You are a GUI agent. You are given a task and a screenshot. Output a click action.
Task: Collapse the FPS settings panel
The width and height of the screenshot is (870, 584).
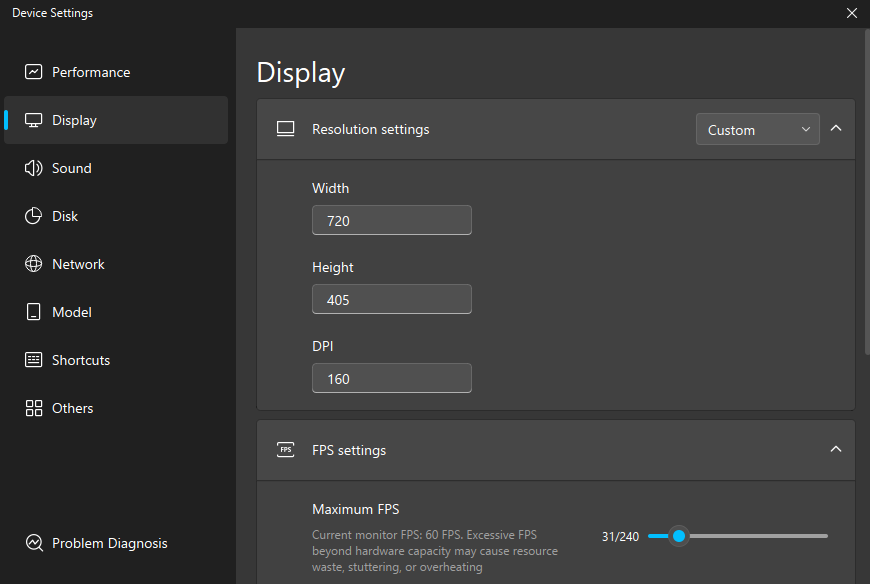[x=836, y=449]
